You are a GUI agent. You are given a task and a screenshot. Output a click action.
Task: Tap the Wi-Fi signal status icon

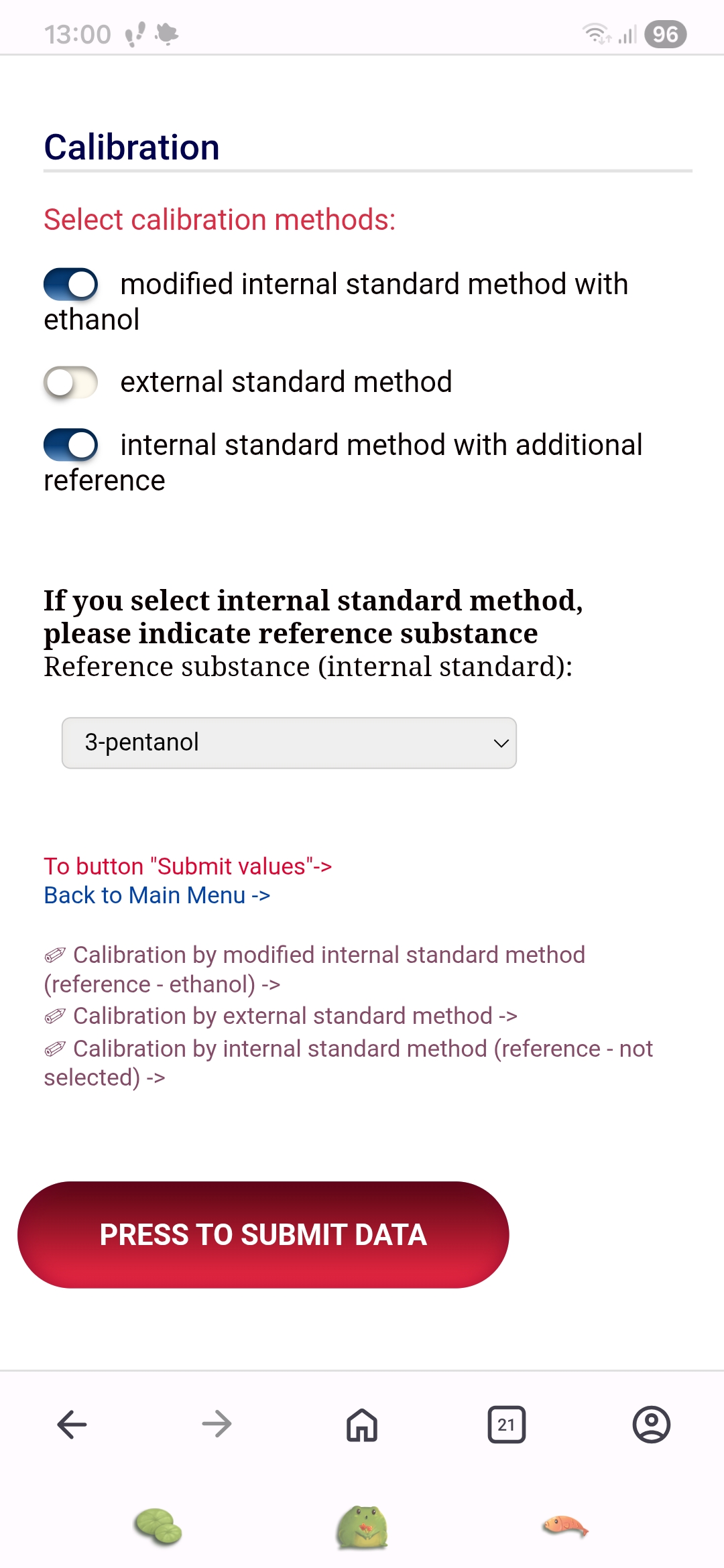pyautogui.click(x=596, y=34)
